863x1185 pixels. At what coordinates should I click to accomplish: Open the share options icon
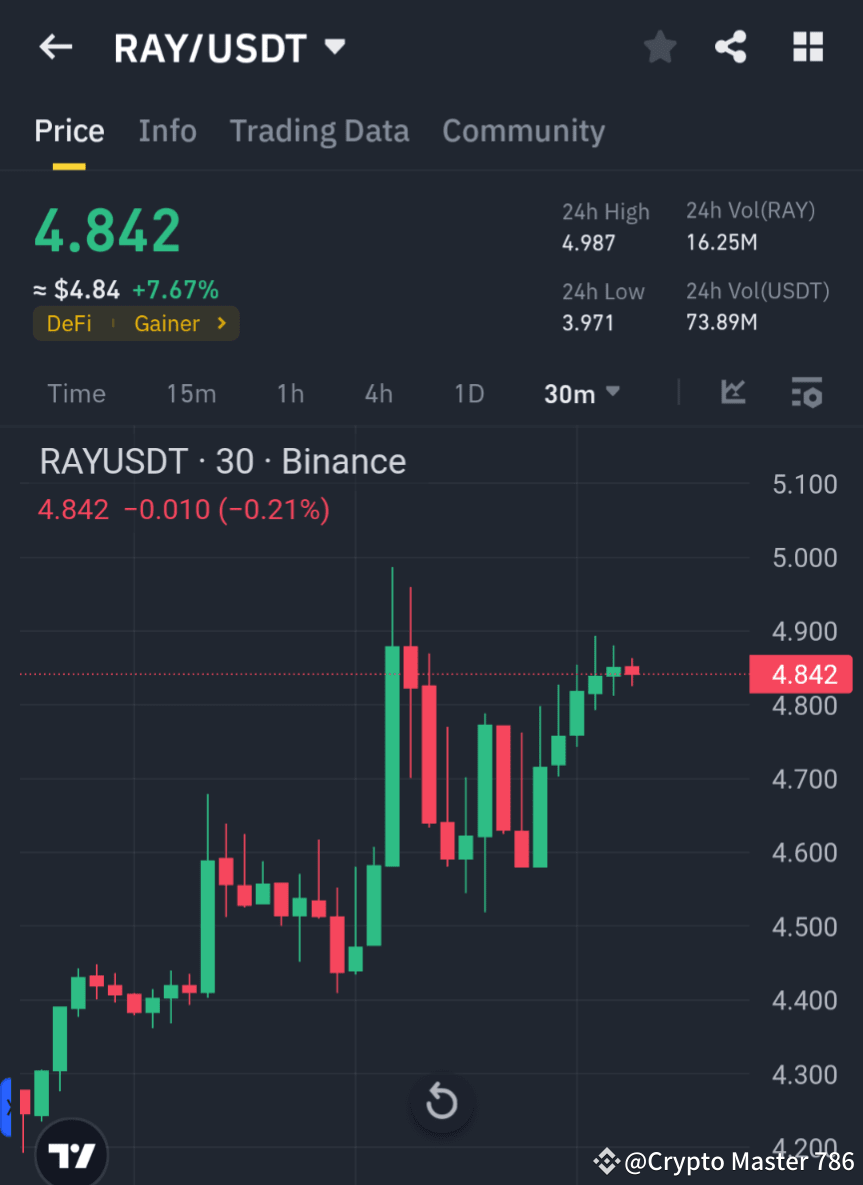point(731,46)
